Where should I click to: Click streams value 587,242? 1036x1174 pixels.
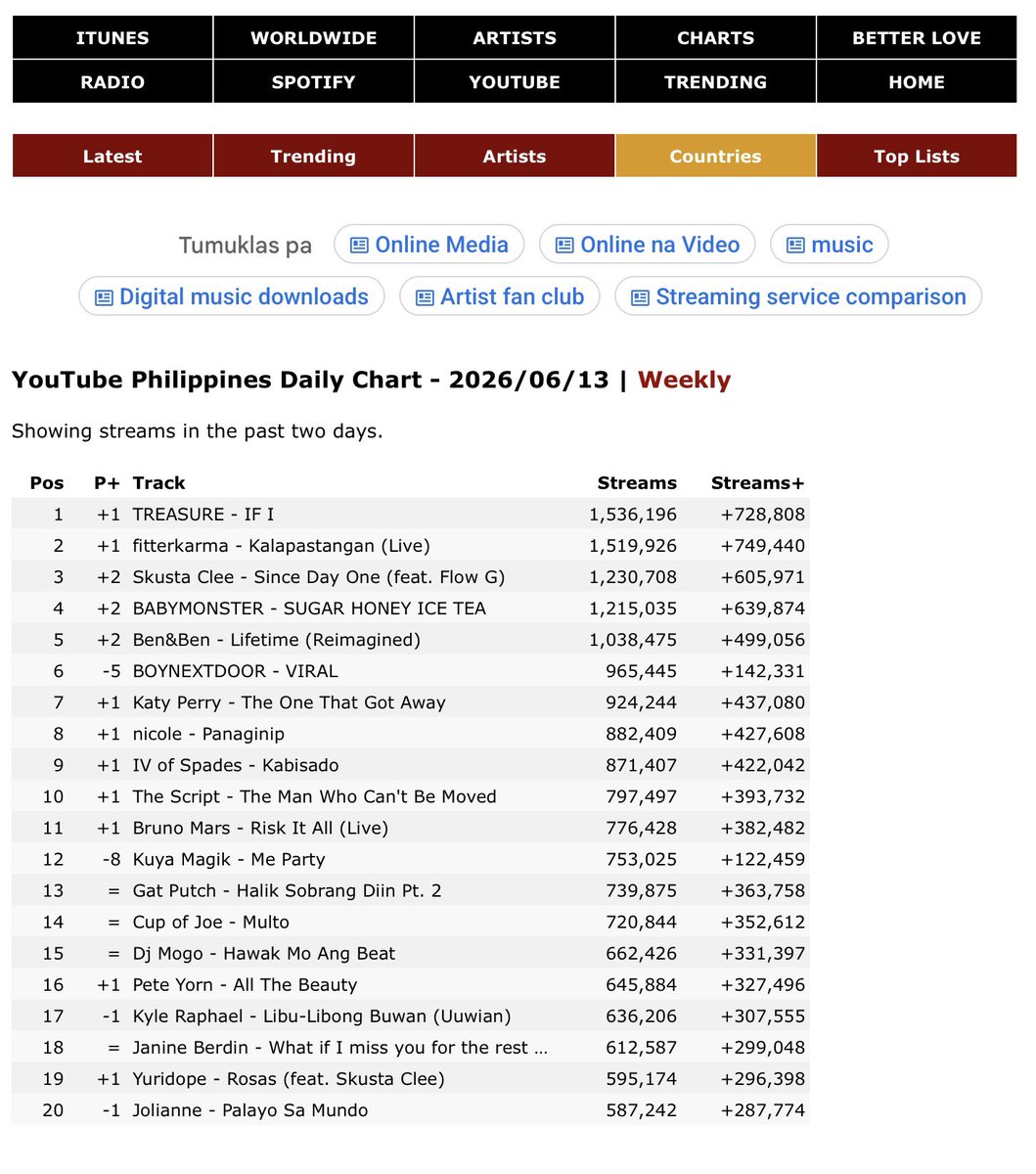coord(642,1109)
